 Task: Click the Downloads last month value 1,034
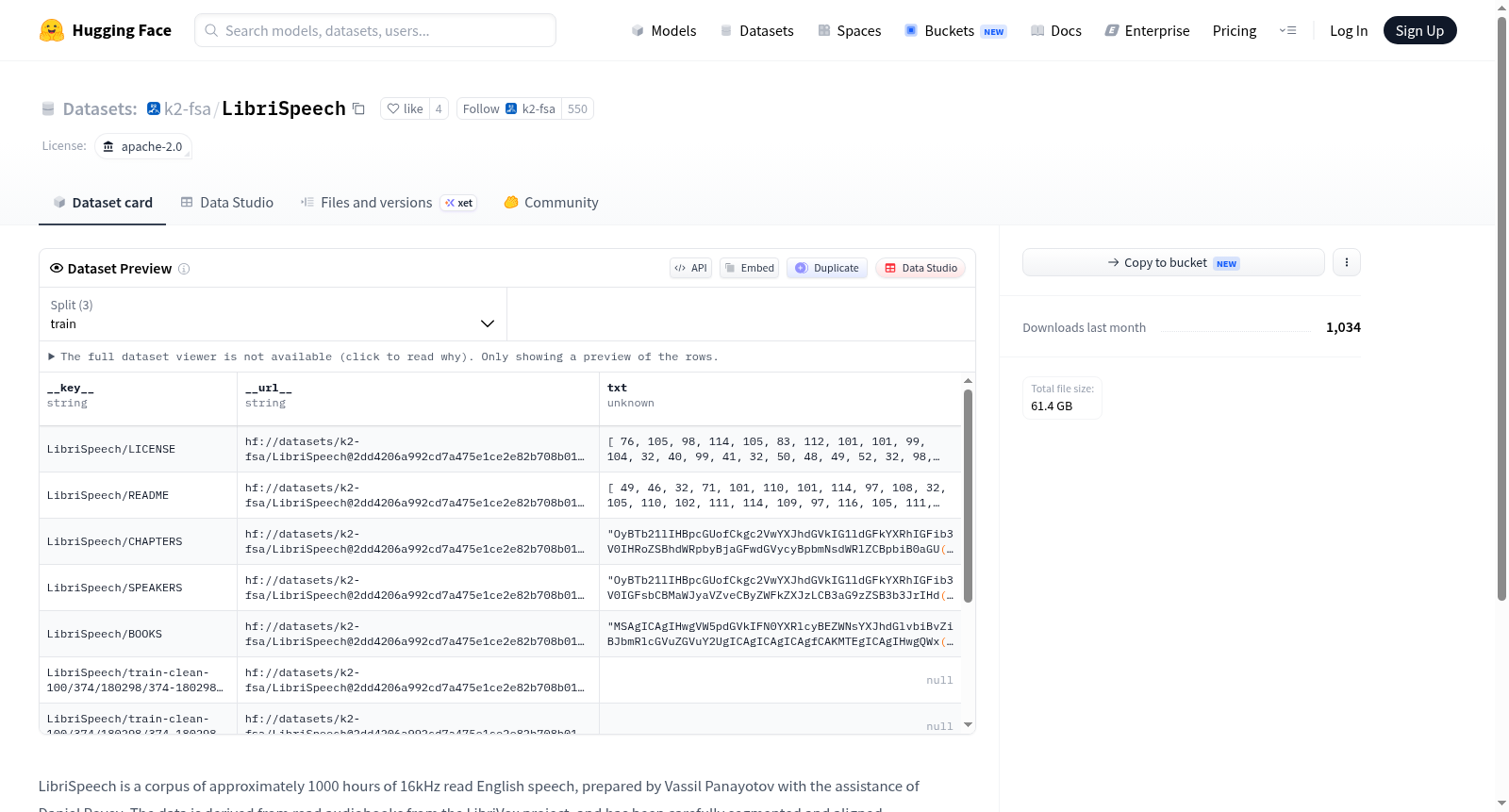[x=1343, y=327]
